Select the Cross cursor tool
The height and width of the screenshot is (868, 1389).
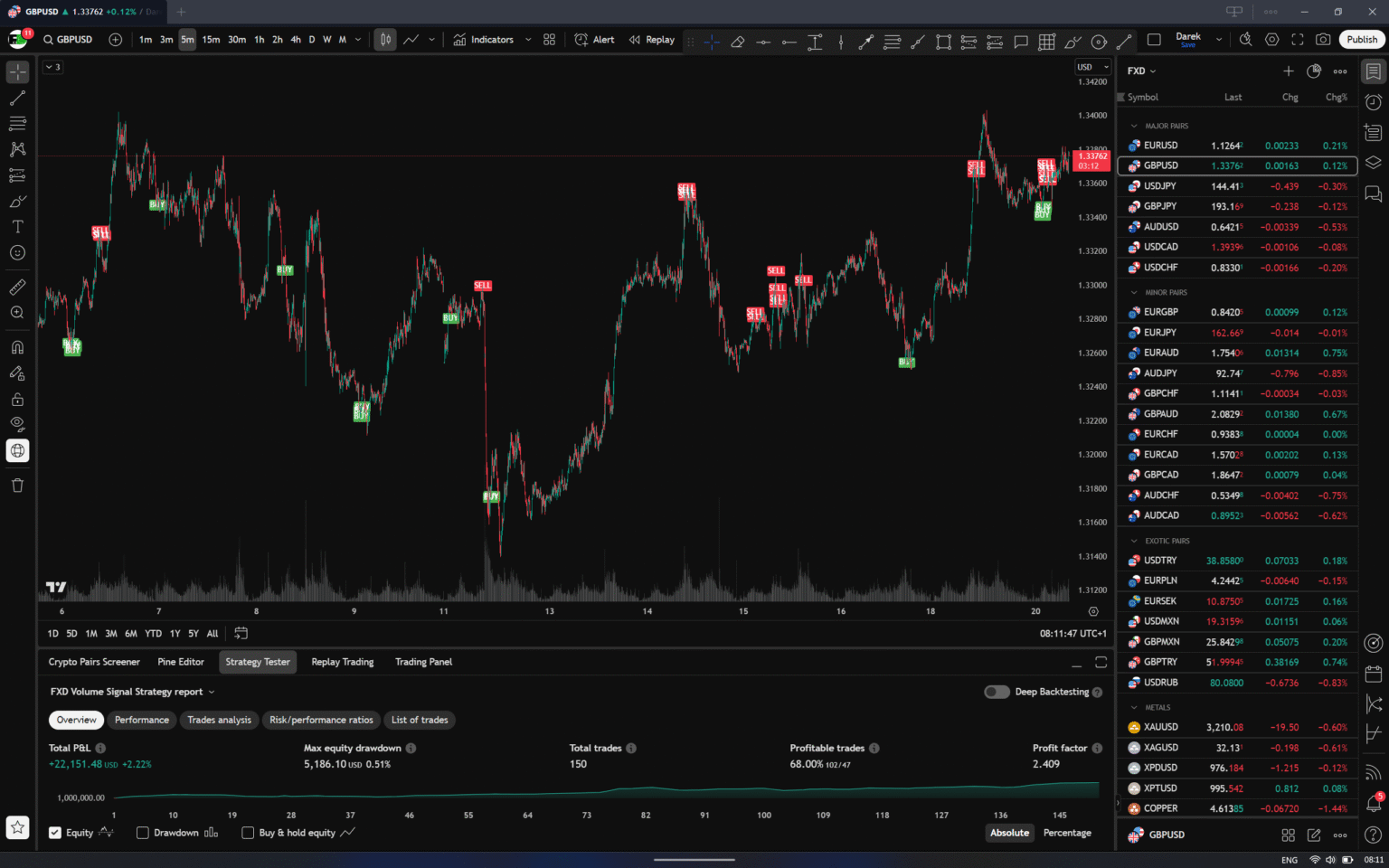pos(18,71)
